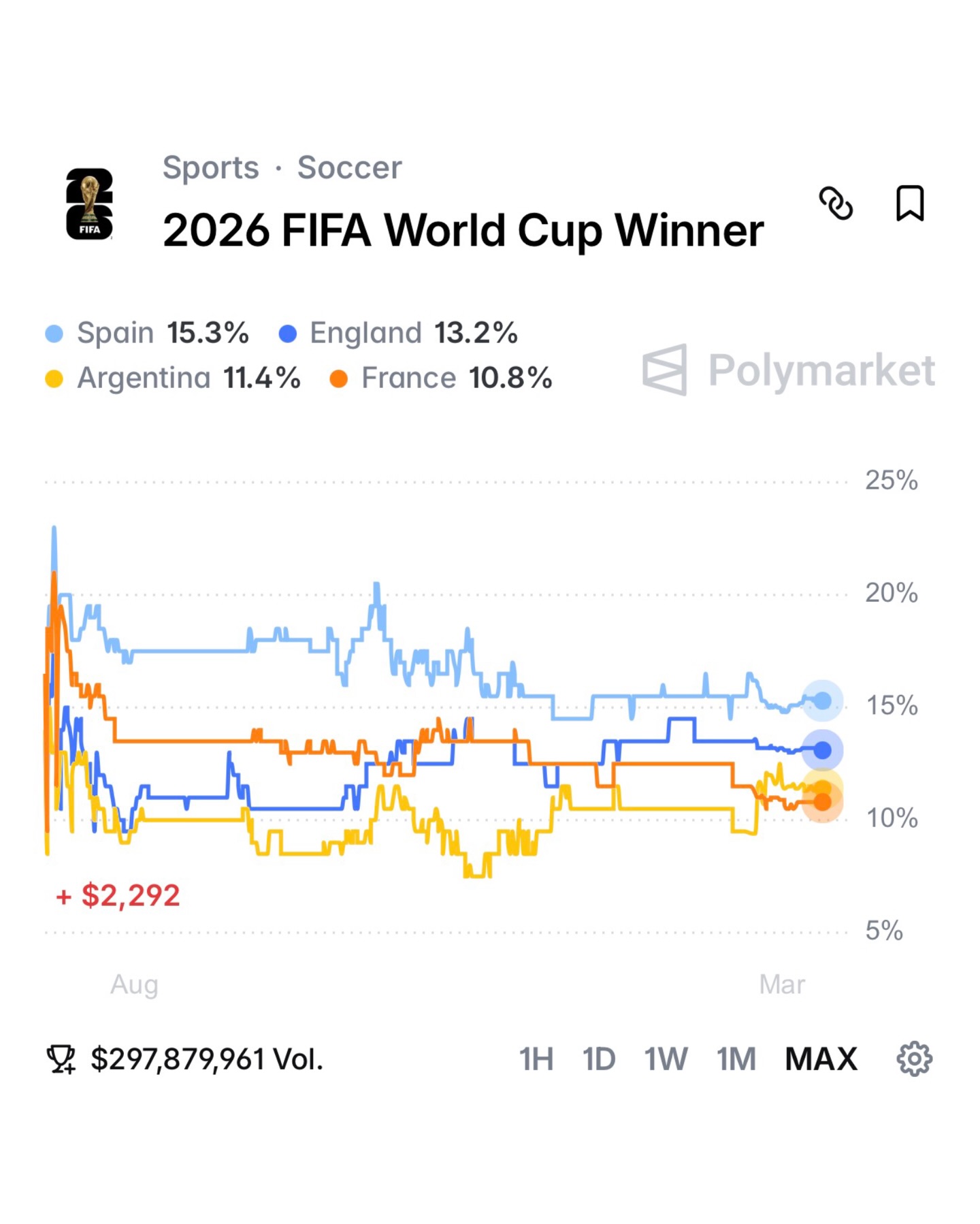Image resolution: width=980 pixels, height=1224 pixels.
Task: Copy the market link via chain icon
Action: click(x=835, y=203)
